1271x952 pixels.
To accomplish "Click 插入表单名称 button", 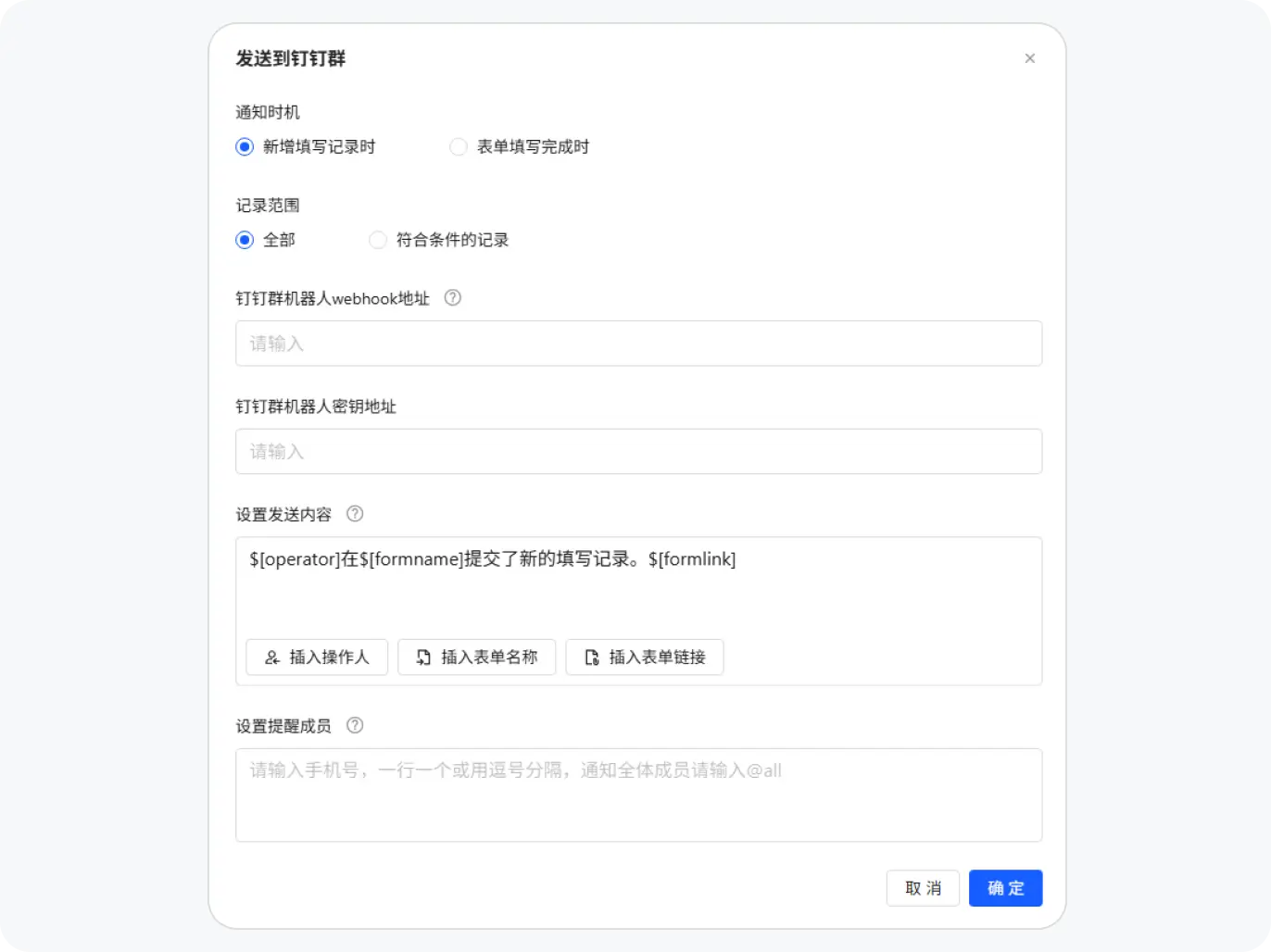I will [476, 658].
